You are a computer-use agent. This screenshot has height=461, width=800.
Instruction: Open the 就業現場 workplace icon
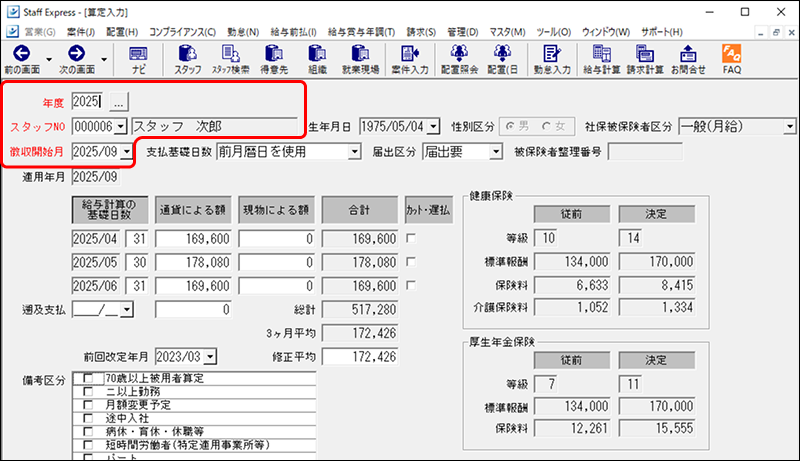[360, 54]
